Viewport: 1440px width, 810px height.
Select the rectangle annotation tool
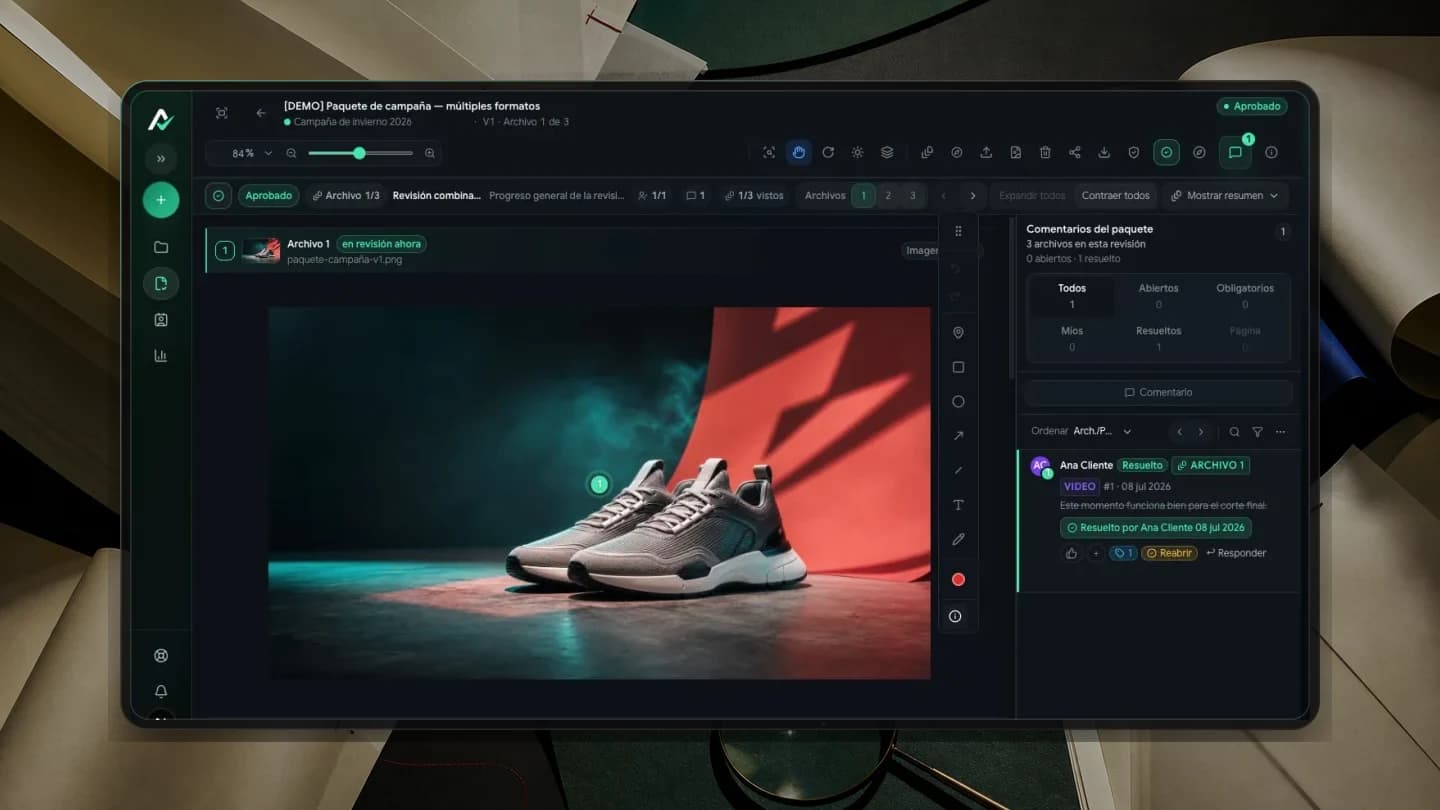(958, 367)
